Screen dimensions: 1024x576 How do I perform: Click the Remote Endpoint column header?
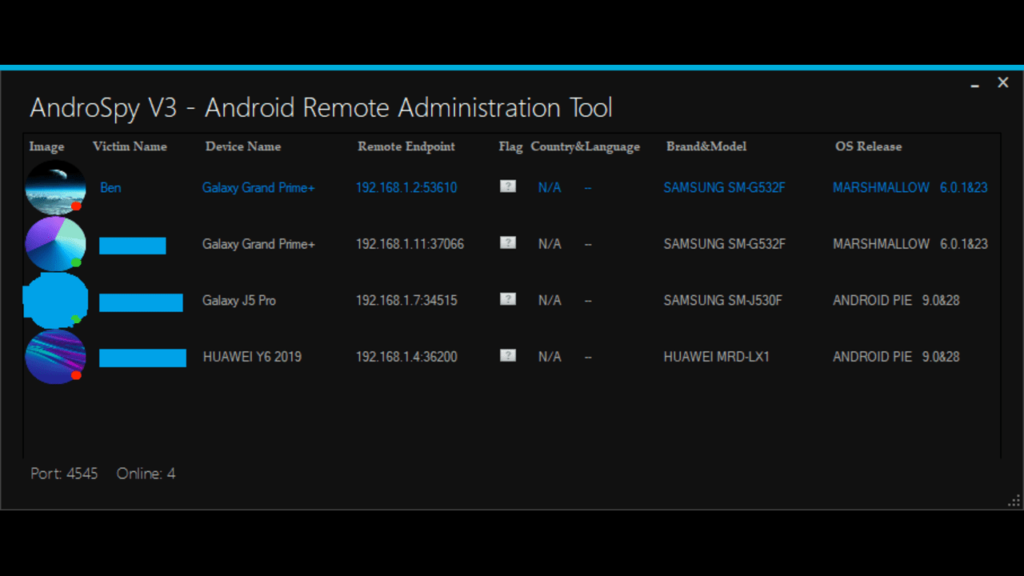point(406,147)
